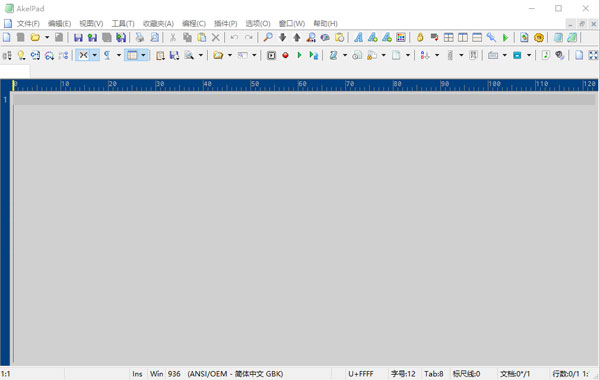Click the yellow ruler caret marker
The width and height of the screenshot is (600, 380).
13,86
